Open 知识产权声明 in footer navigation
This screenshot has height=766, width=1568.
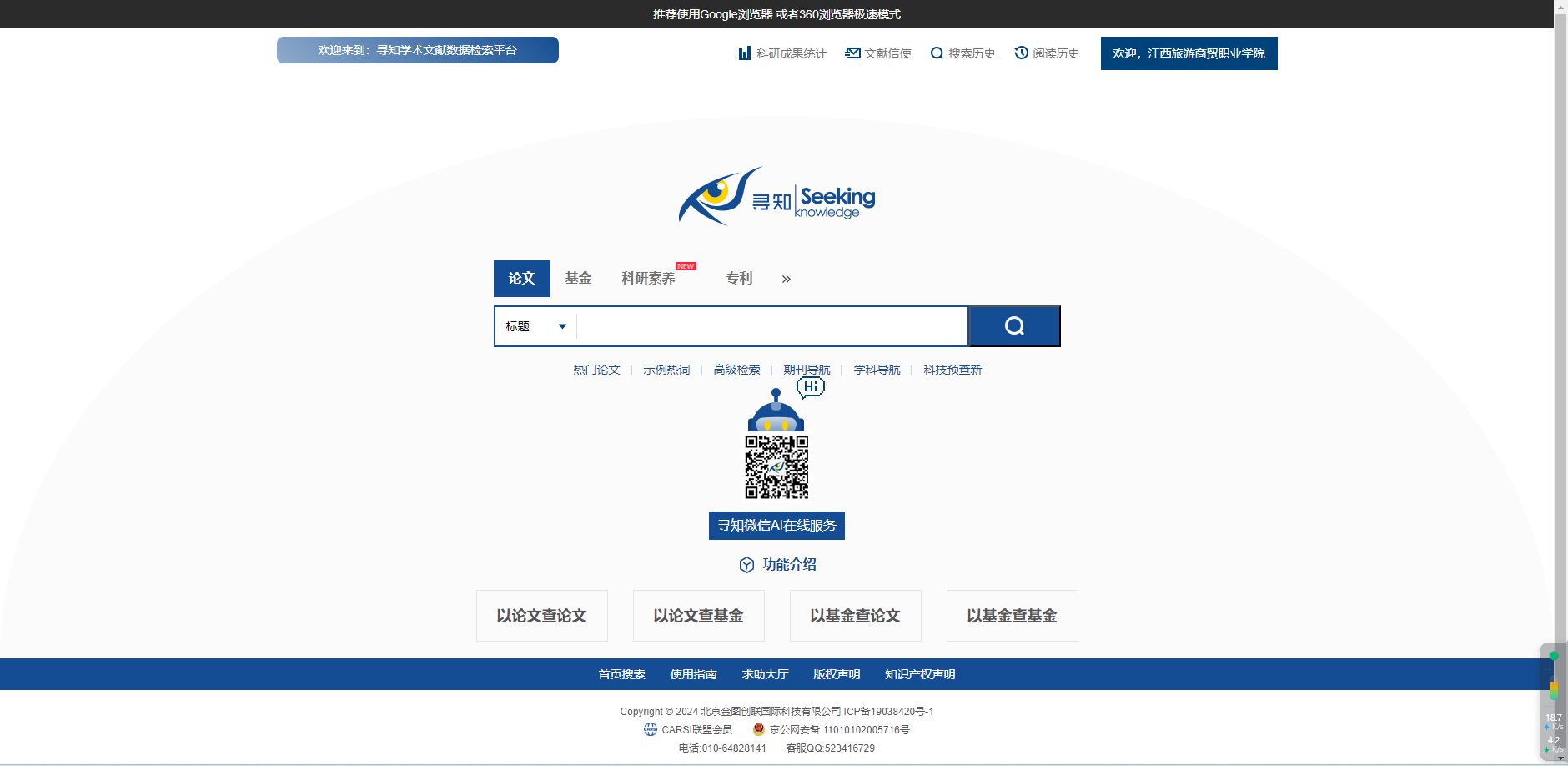(921, 674)
